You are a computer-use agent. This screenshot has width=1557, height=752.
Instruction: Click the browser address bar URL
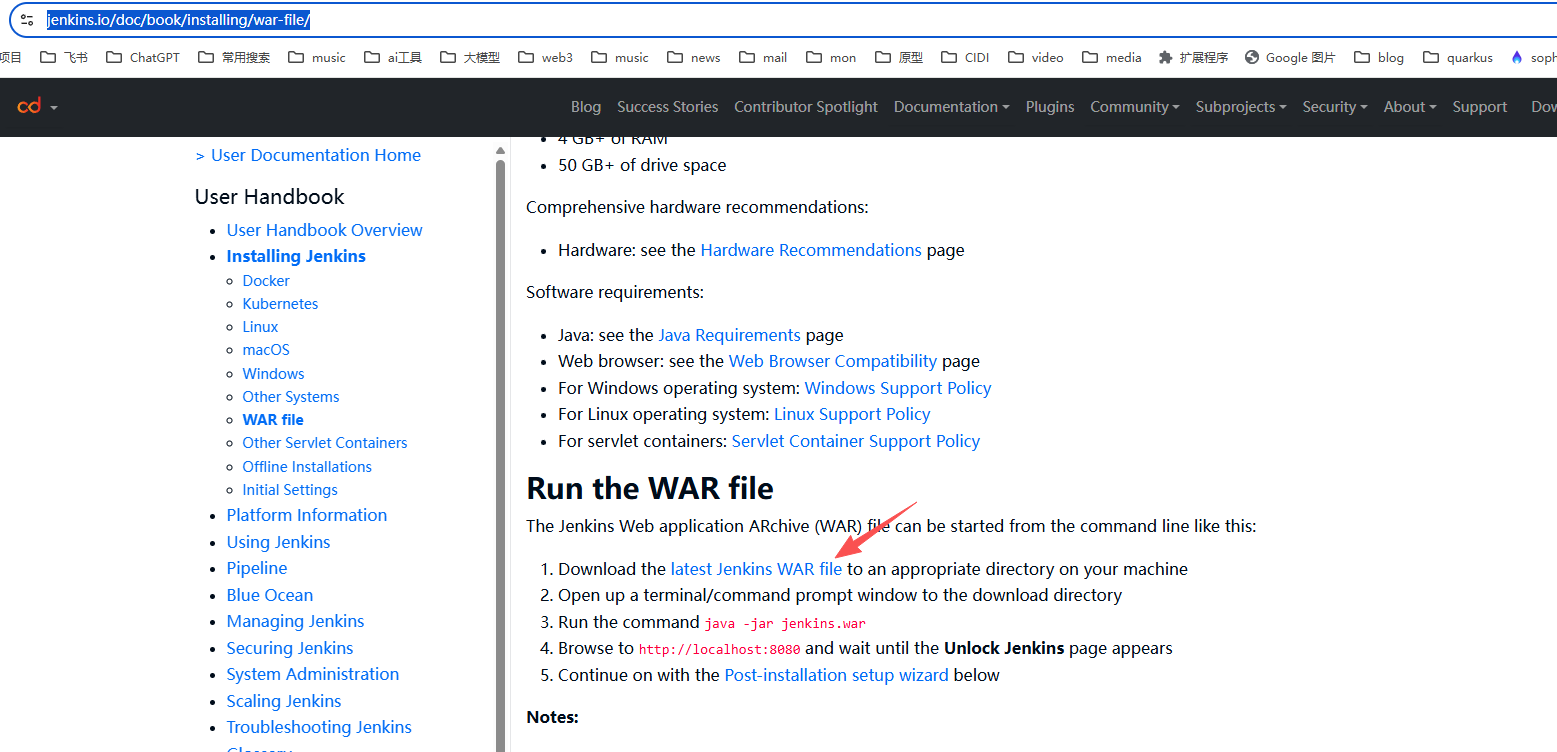(x=178, y=20)
